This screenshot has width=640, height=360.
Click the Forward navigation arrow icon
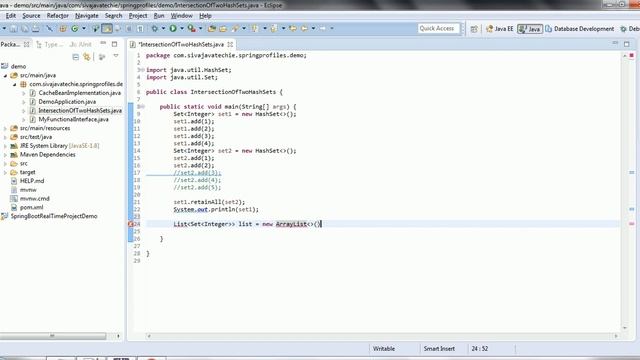323,29
